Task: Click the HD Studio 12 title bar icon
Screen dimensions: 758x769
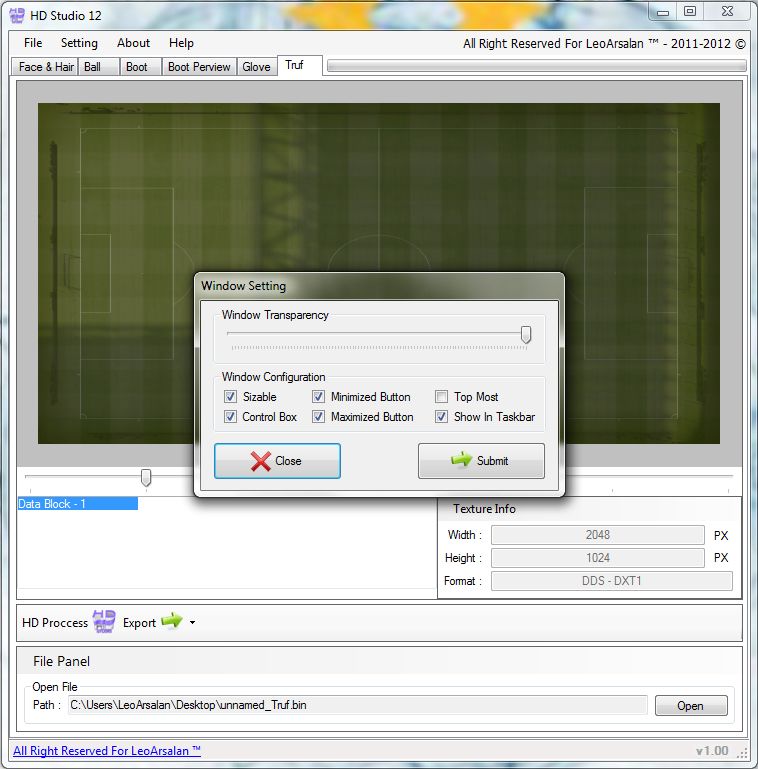Action: [x=19, y=12]
